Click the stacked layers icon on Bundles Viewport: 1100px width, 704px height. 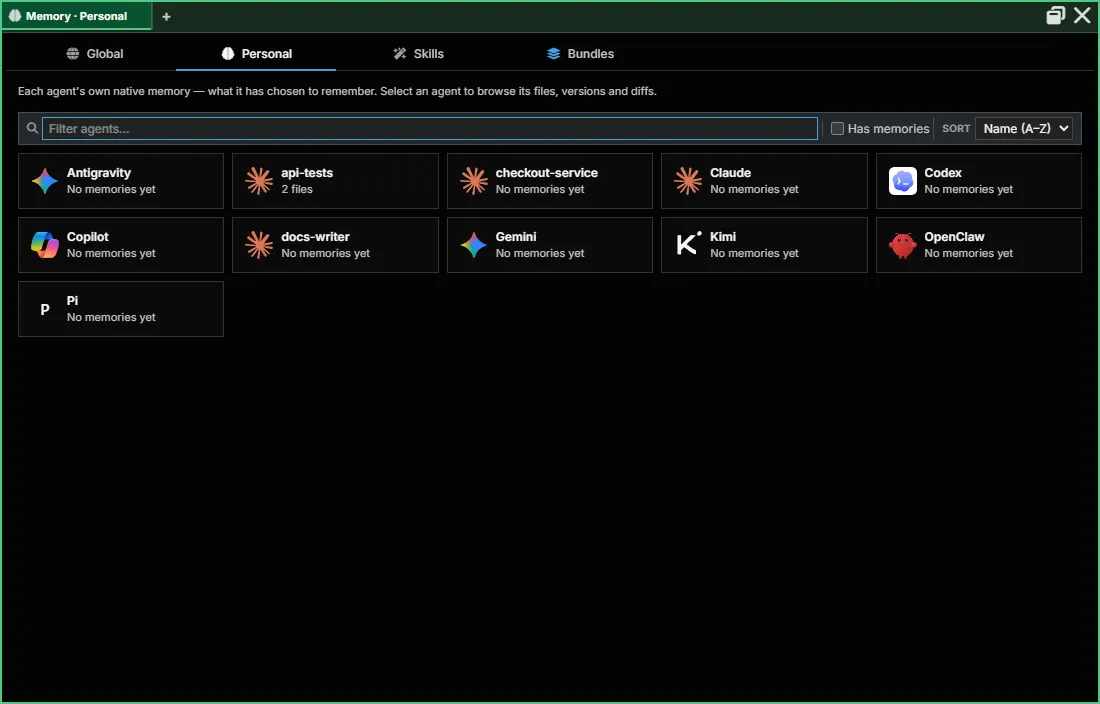tap(554, 53)
